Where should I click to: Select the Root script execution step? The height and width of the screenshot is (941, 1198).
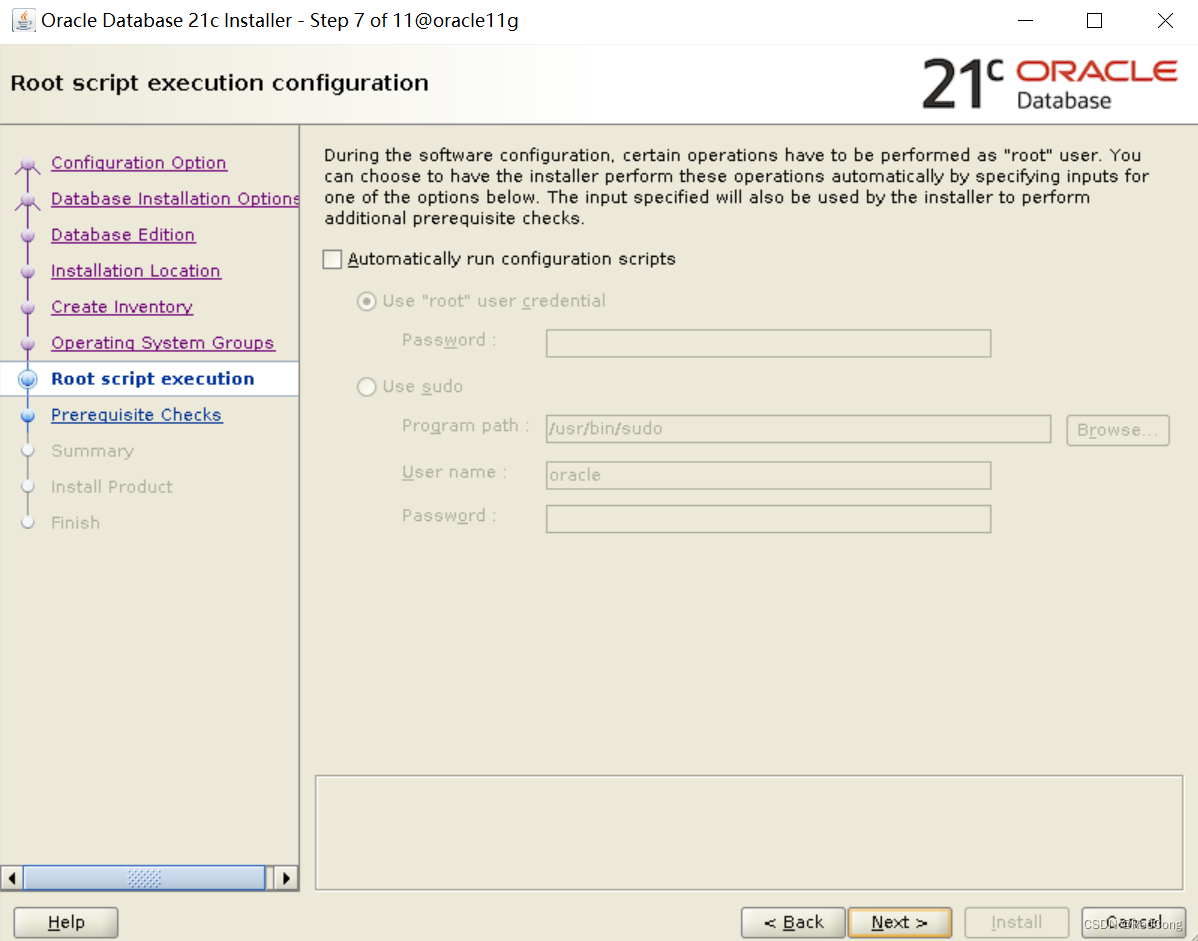pyautogui.click(x=153, y=378)
